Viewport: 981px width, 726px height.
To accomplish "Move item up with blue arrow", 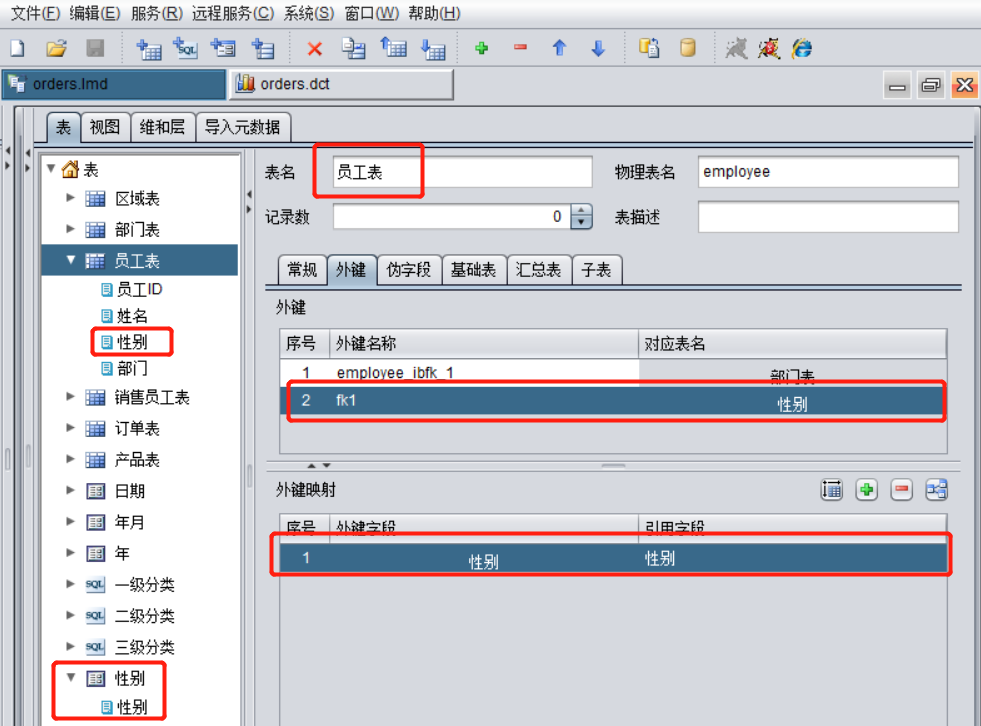I will coord(559,48).
